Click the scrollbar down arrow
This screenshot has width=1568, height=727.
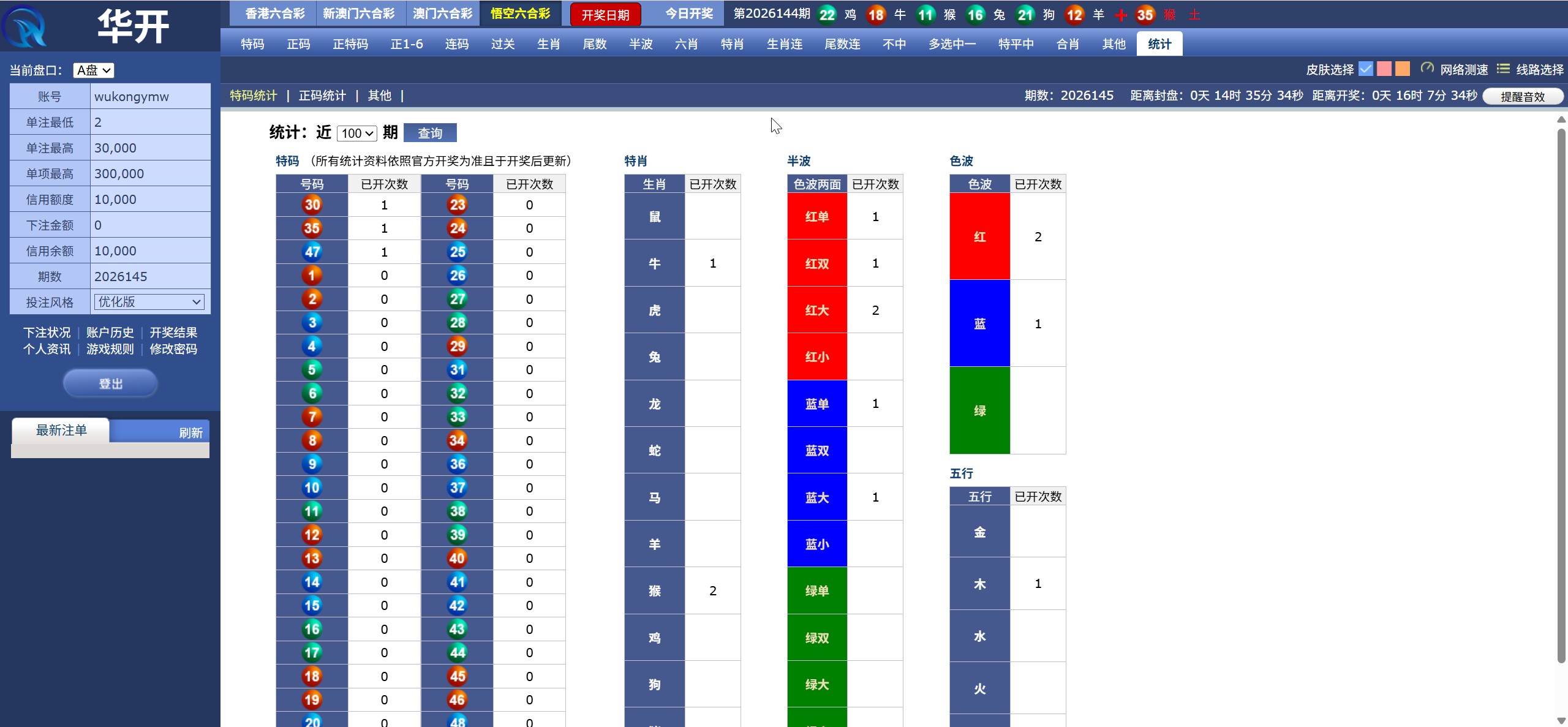click(1561, 721)
